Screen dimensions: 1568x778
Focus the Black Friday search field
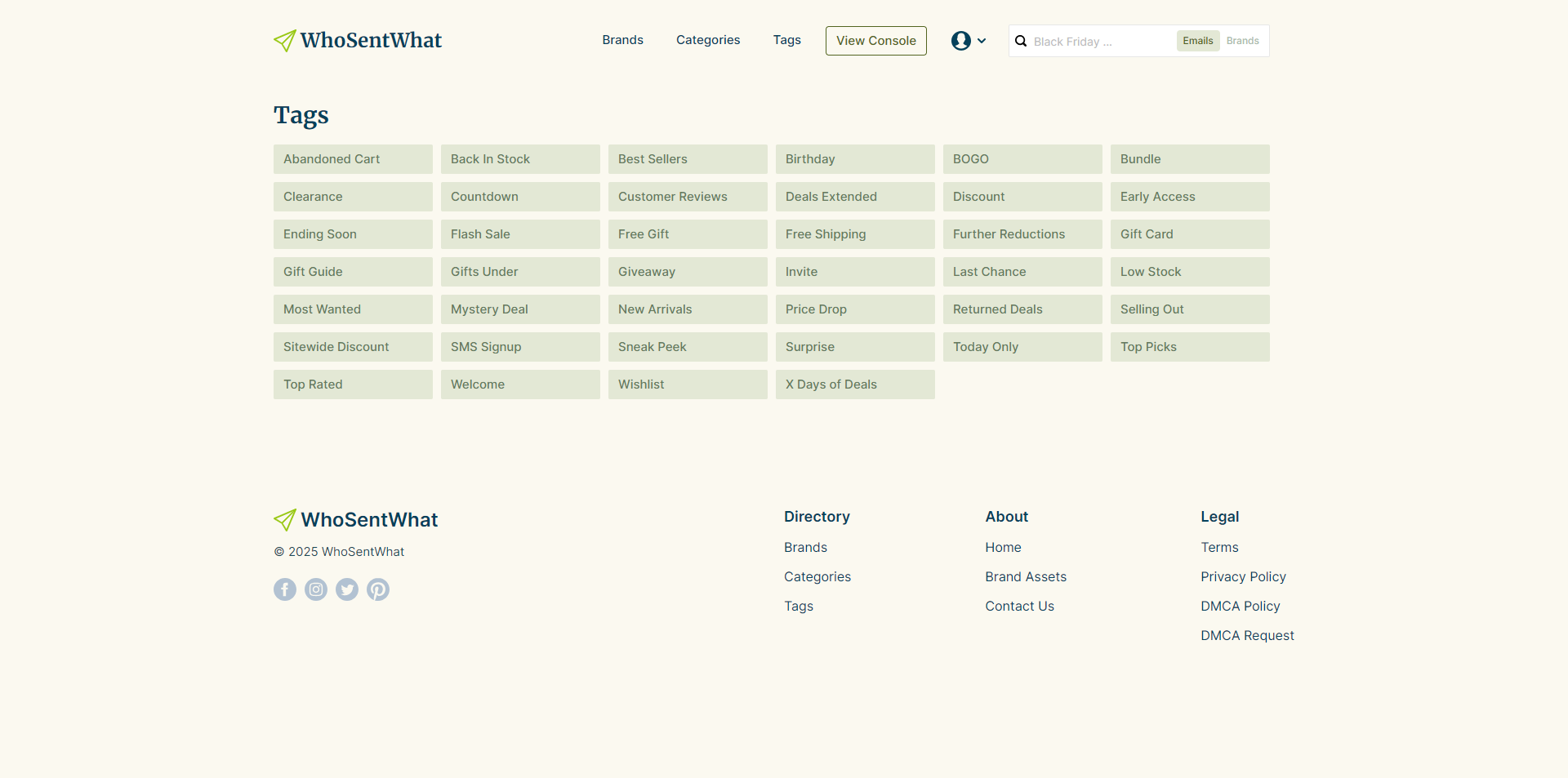point(1098,42)
